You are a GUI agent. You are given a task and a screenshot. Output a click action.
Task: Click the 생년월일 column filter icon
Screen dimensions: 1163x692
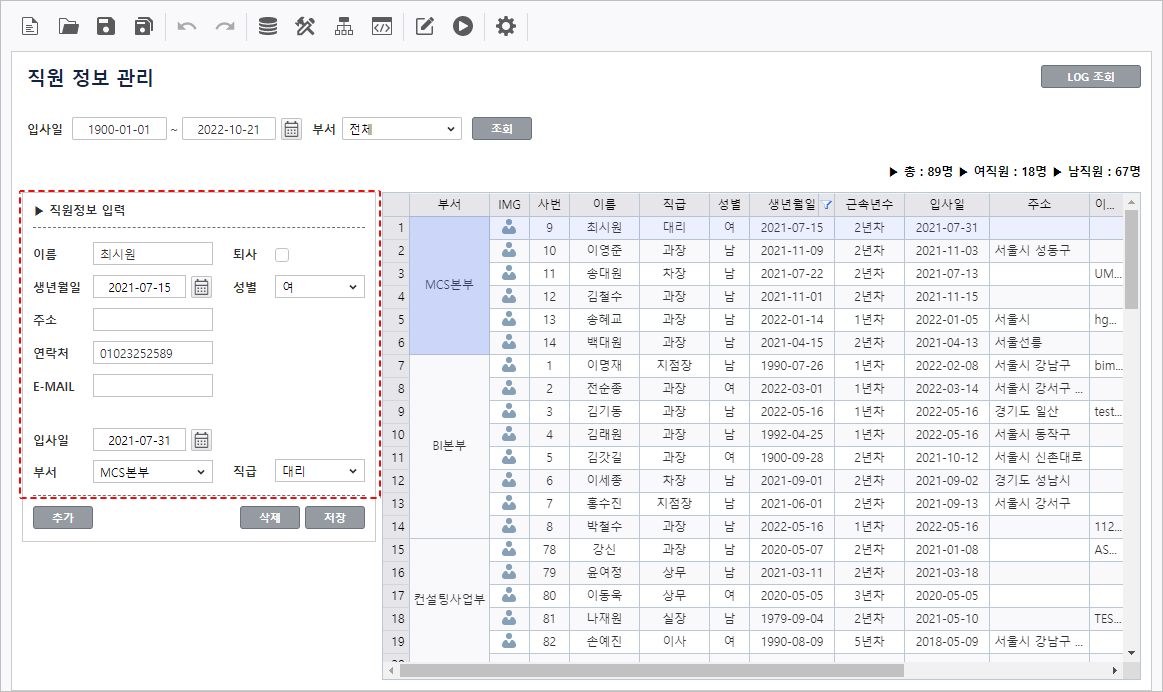[x=826, y=204]
